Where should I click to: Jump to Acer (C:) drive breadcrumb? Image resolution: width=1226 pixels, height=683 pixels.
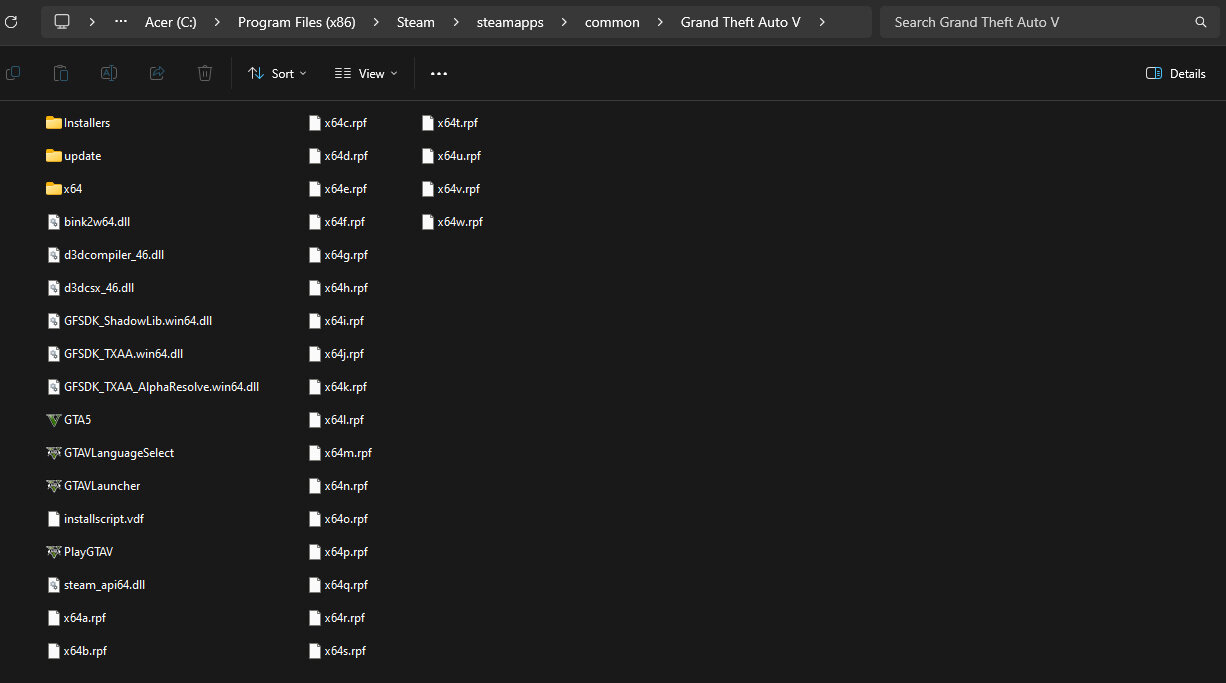tap(169, 22)
